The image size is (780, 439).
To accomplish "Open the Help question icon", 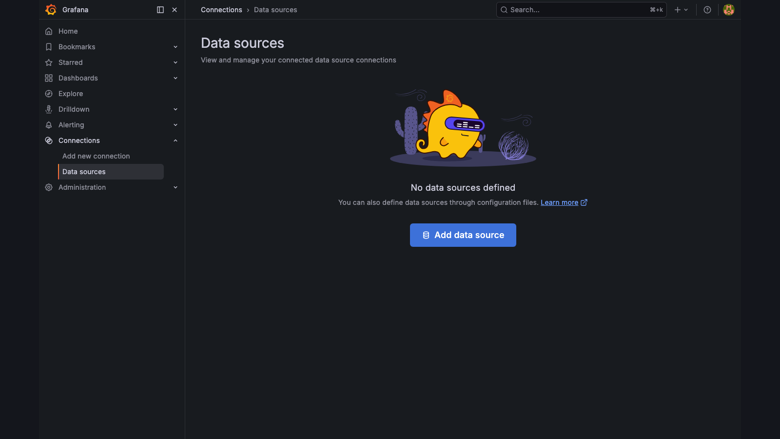I will click(707, 9).
